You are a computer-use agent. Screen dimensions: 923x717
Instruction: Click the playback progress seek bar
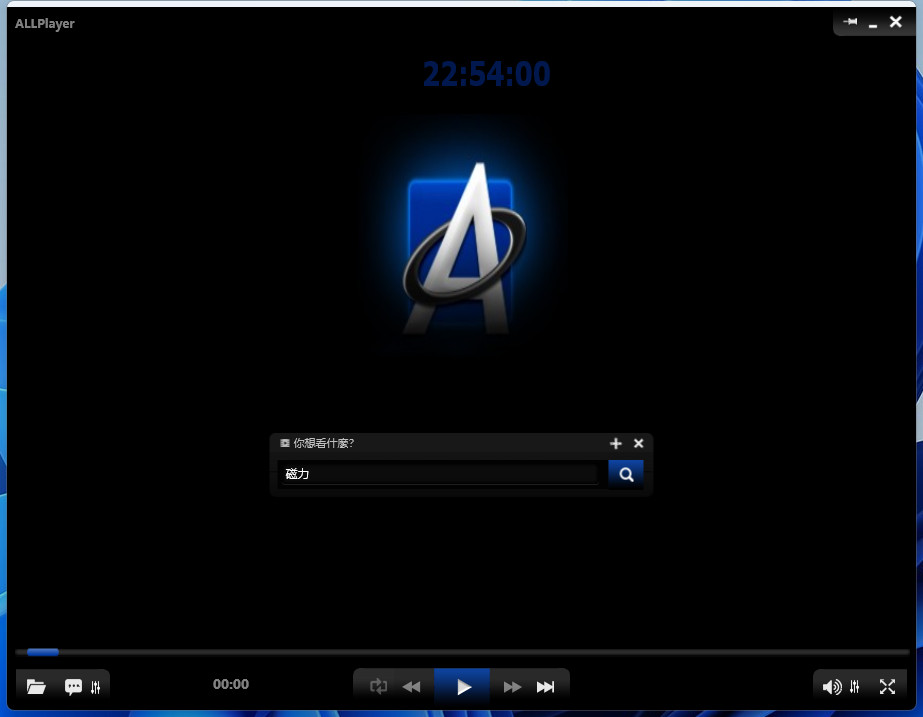point(463,652)
